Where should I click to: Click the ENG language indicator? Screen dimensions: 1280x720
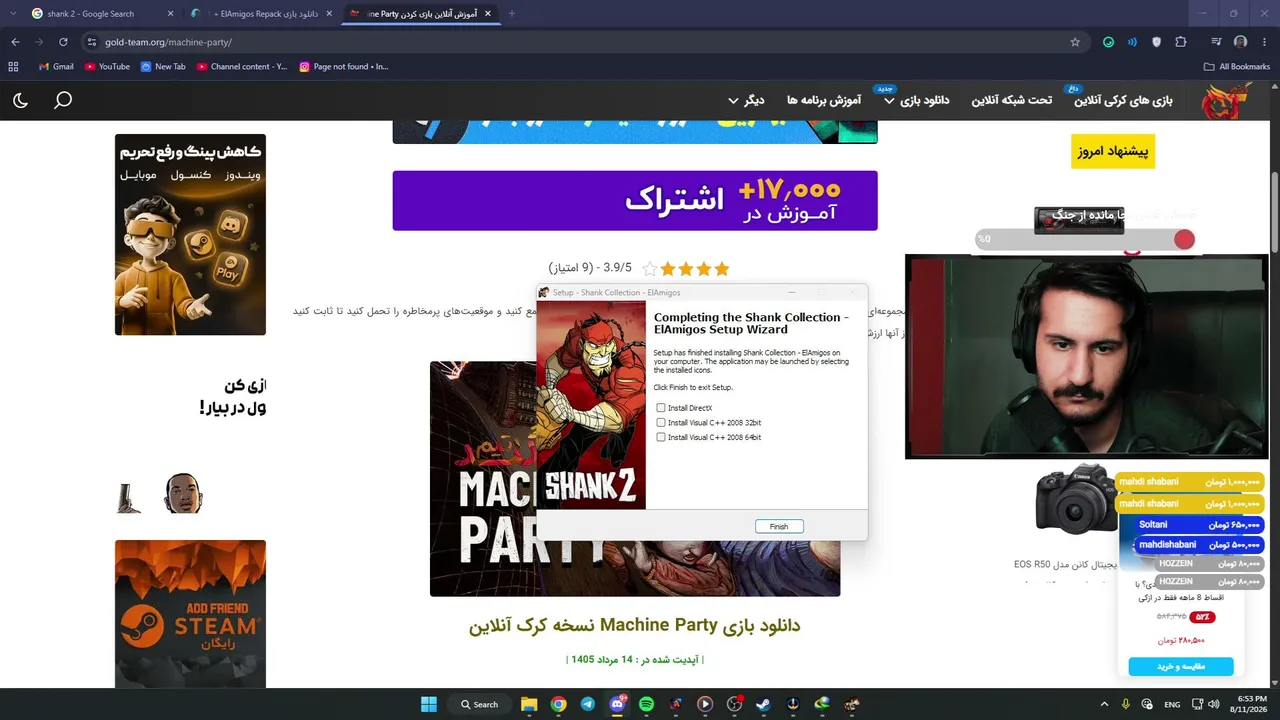pos(1172,704)
